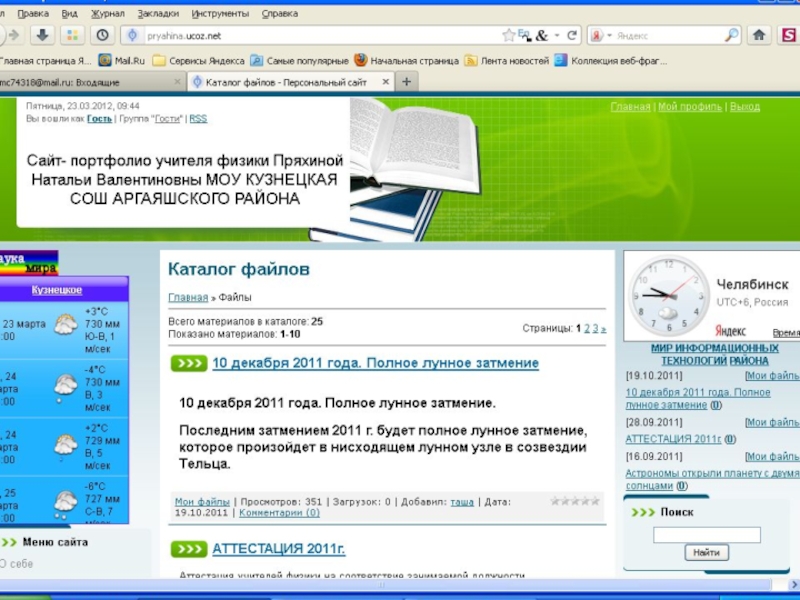Click the Наука мира rainbow banner
800x600 pixels.
[29, 263]
